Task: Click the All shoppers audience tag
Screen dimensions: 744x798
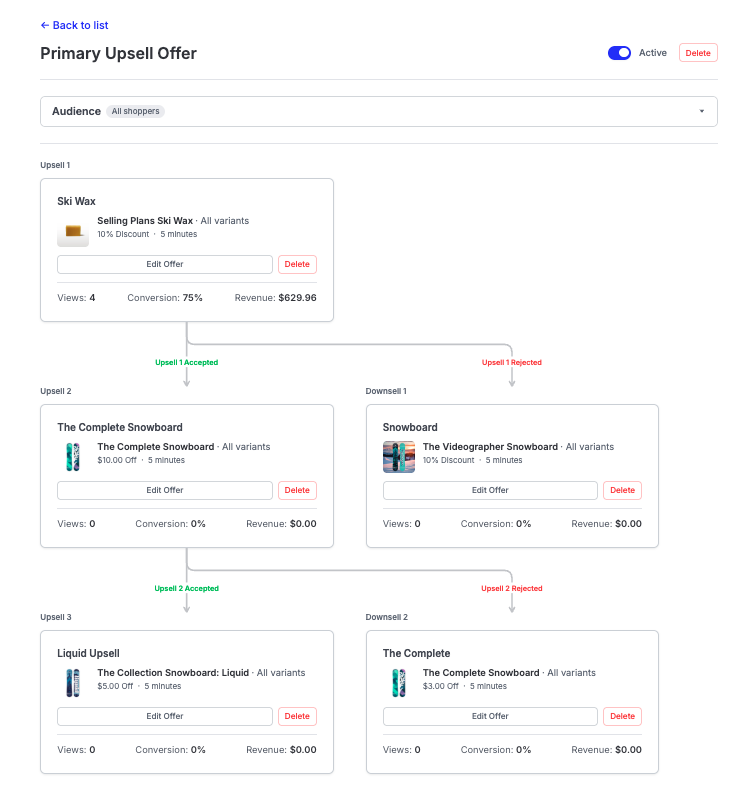Action: pos(135,111)
